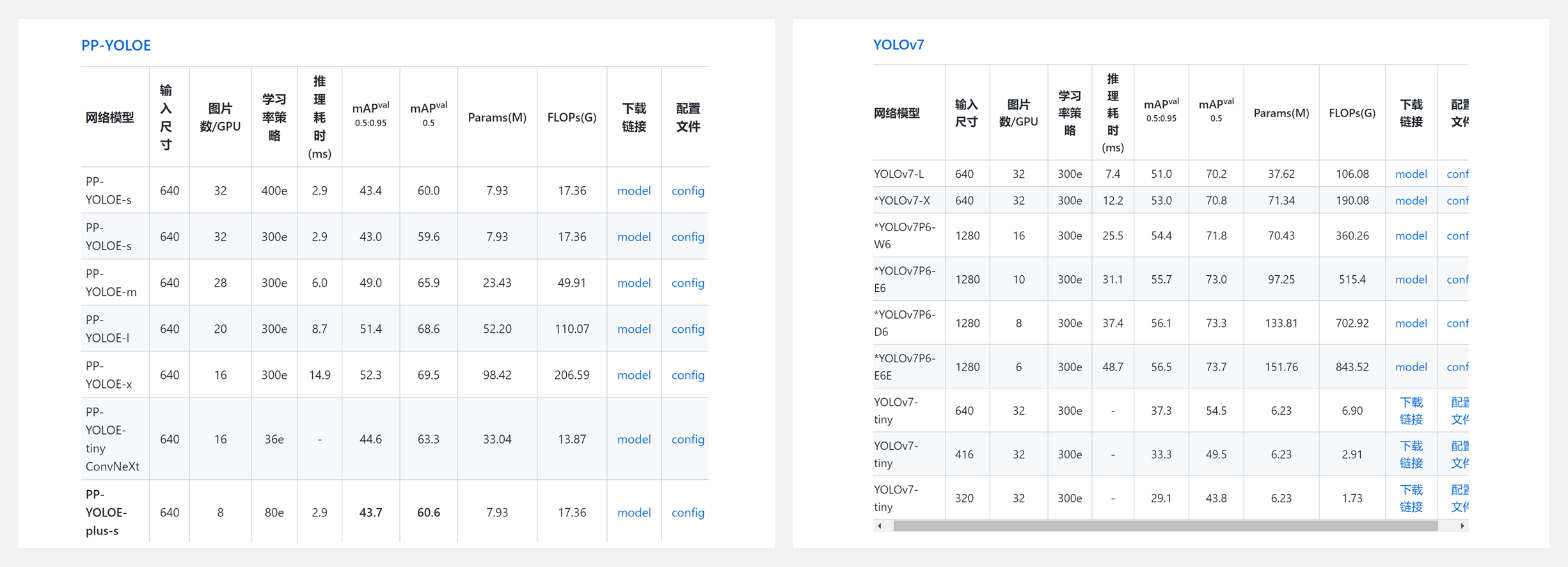Select the 23.43 Params cell
Viewport: 1568px width, 567px height.
click(x=497, y=283)
